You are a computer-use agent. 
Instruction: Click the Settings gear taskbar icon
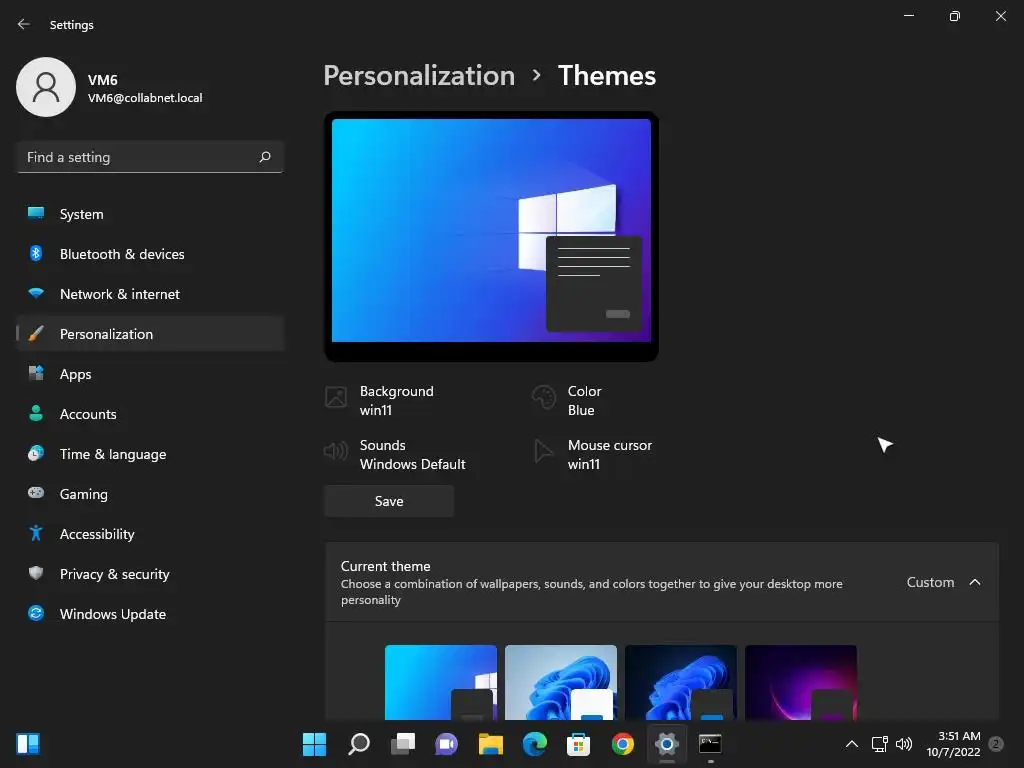click(667, 744)
